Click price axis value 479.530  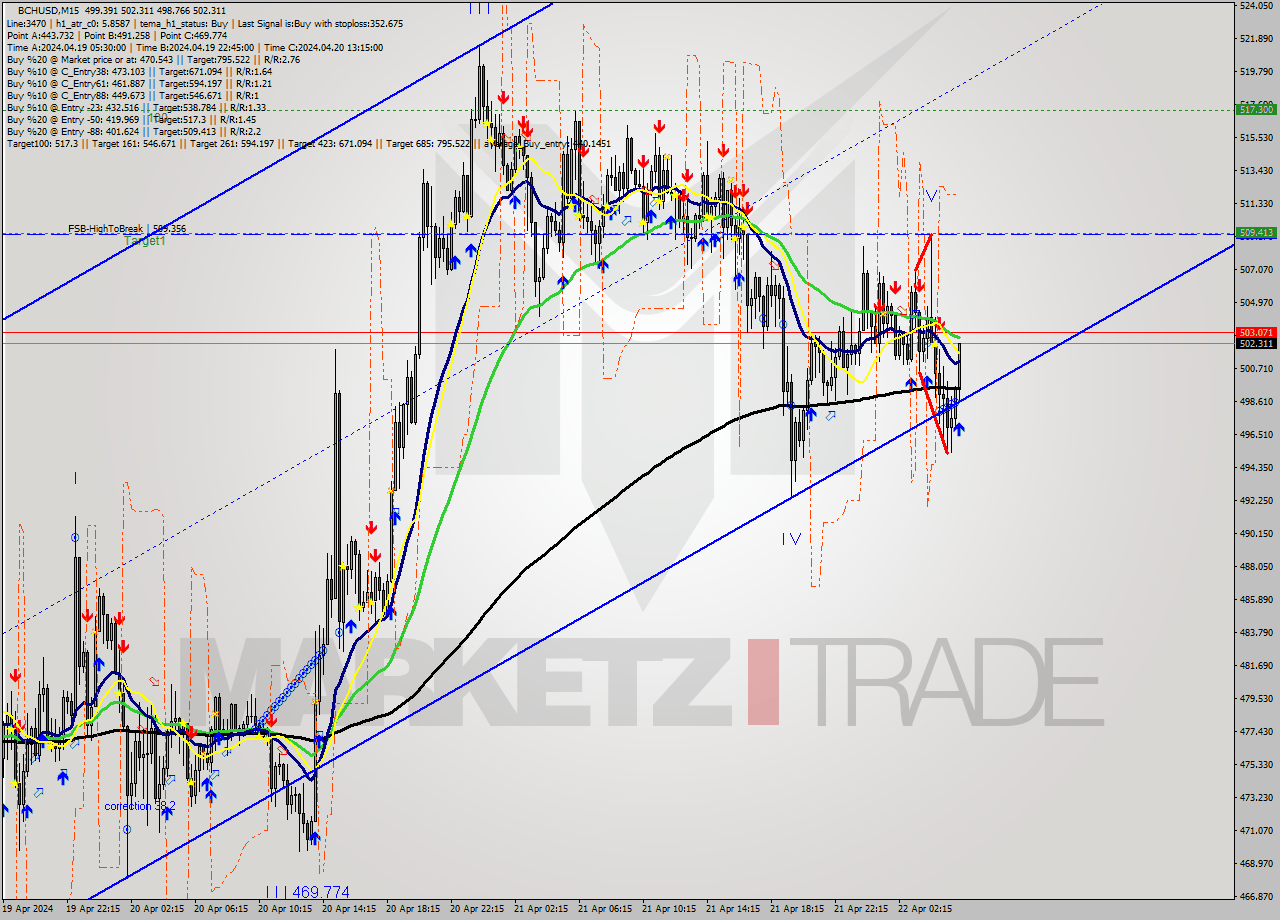coord(1255,699)
